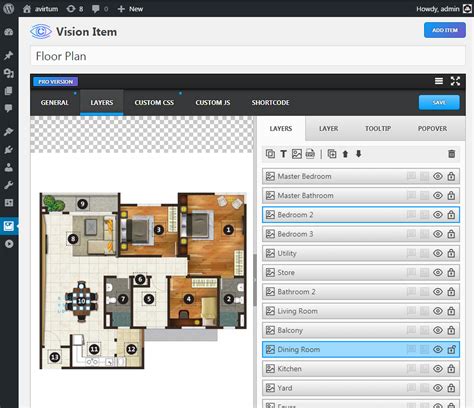Collapse the WordPress sidebar menu

9,244
